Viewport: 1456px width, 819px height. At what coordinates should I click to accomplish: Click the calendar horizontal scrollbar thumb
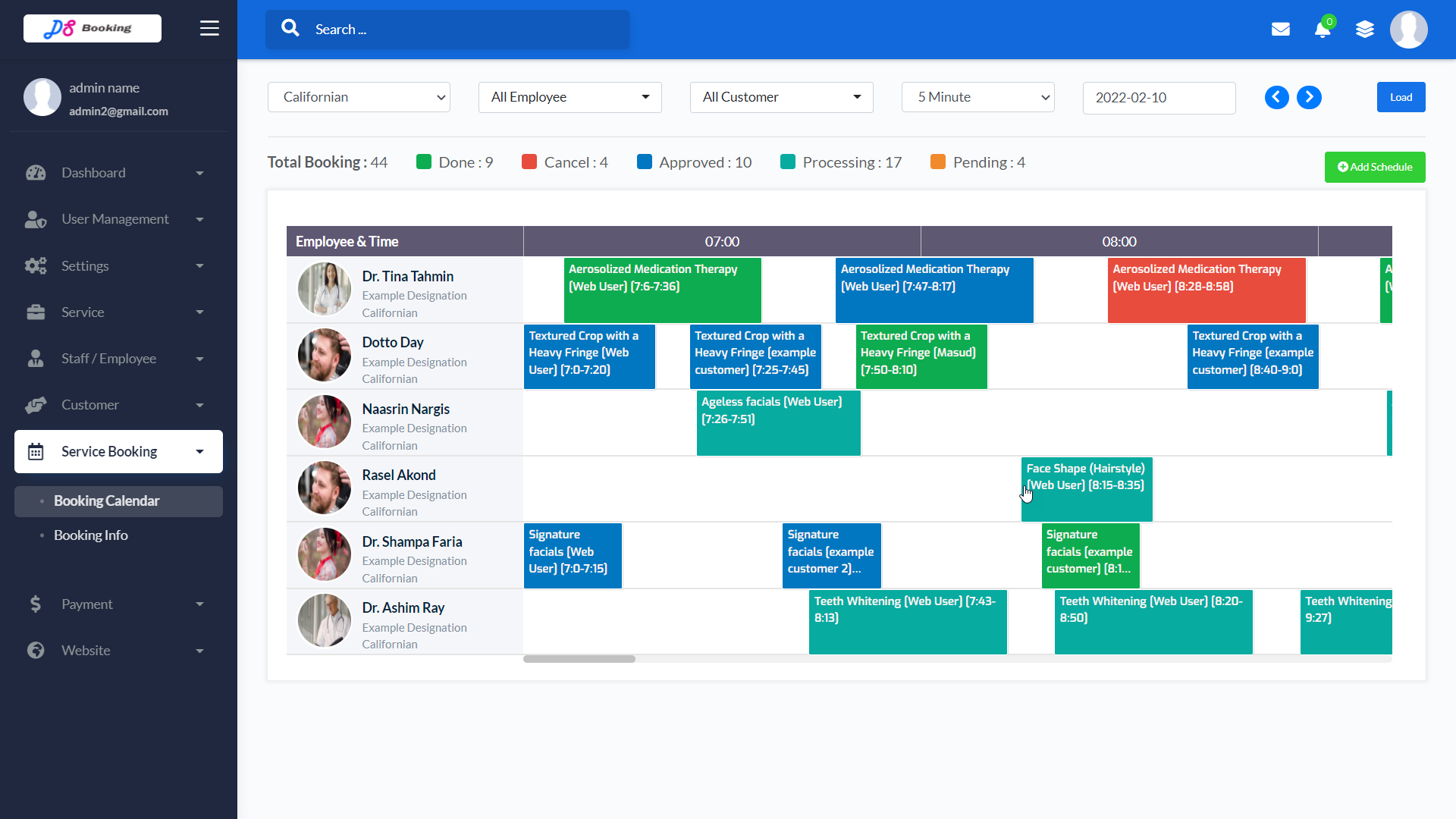579,659
